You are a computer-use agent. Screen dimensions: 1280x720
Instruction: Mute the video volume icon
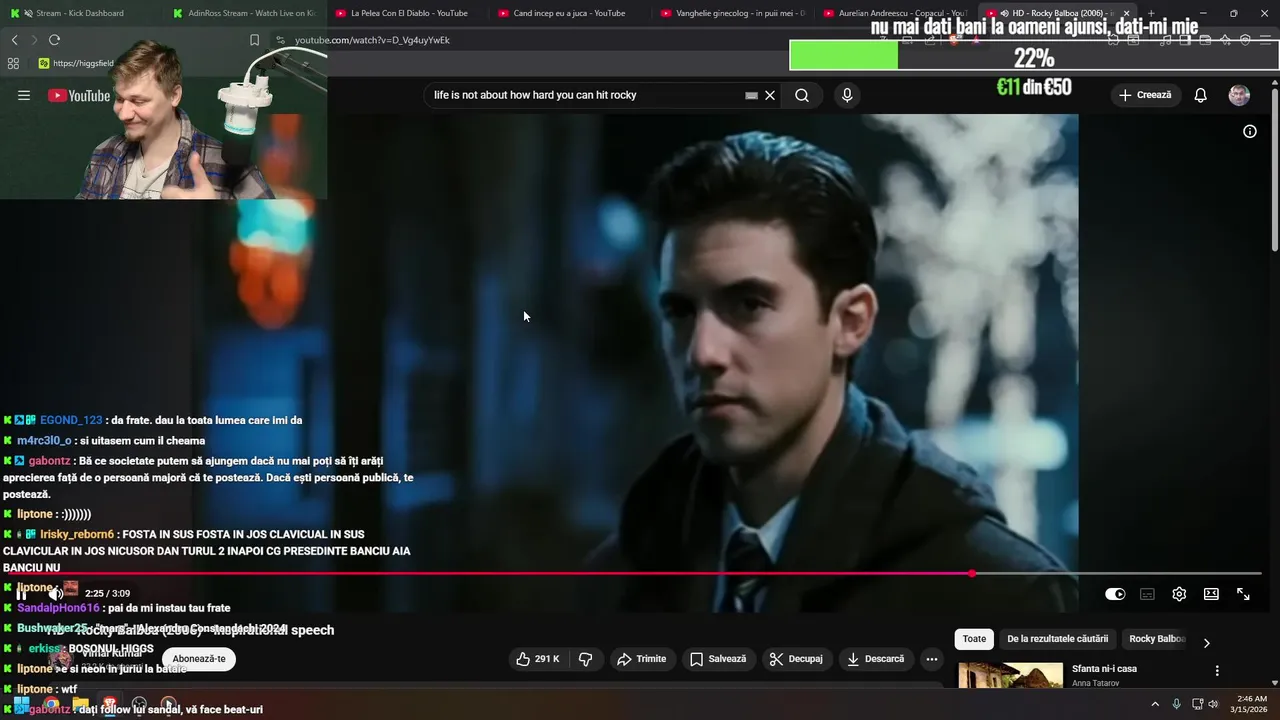pyautogui.click(x=55, y=594)
